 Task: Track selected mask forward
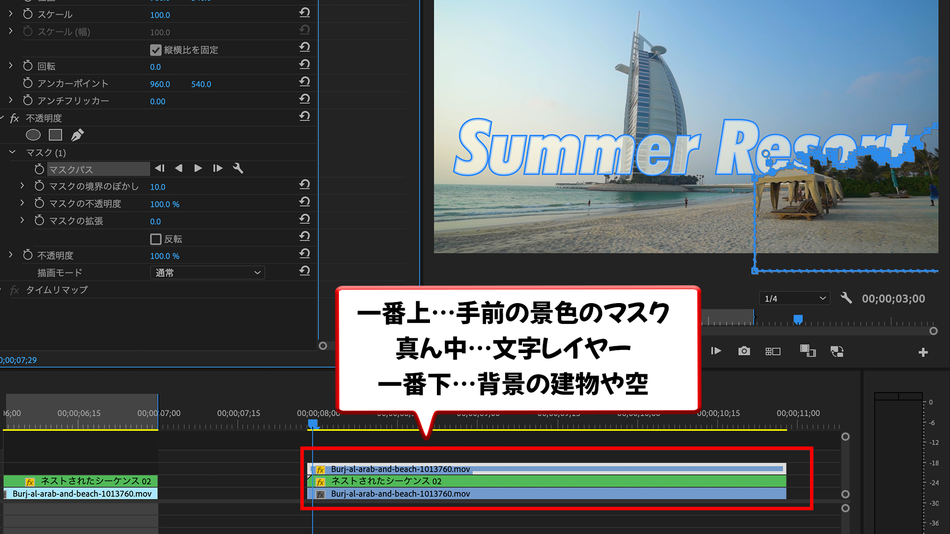[198, 169]
